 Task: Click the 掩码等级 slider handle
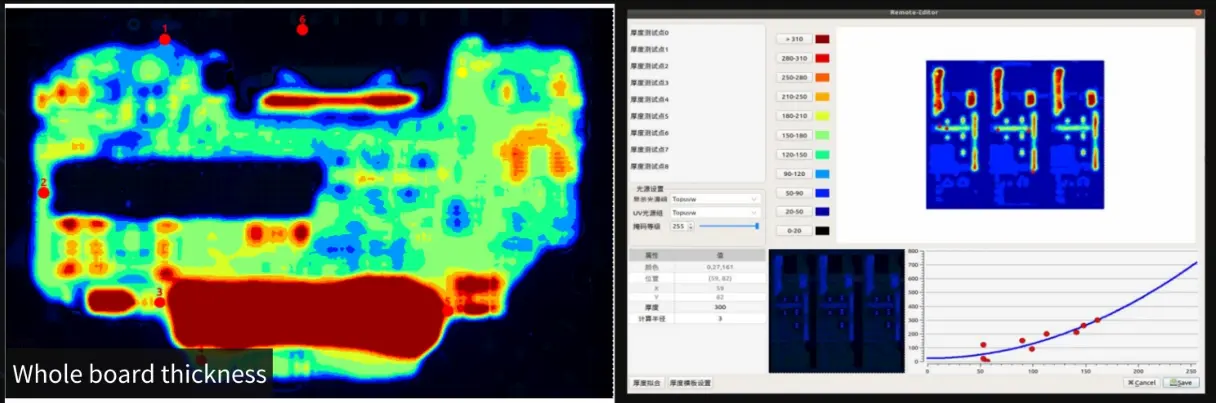(x=757, y=227)
